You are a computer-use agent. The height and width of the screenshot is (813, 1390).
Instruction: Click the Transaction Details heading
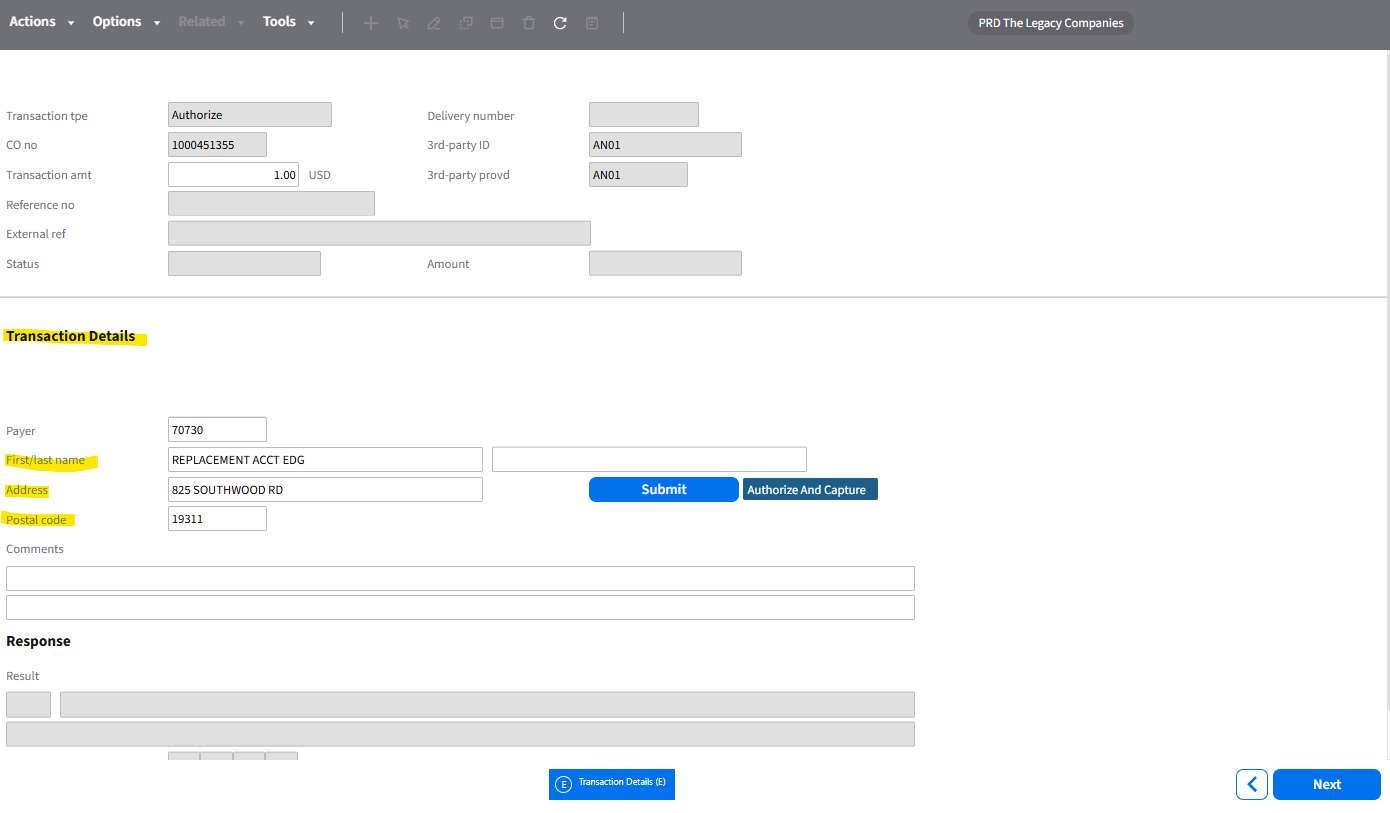[x=71, y=336]
